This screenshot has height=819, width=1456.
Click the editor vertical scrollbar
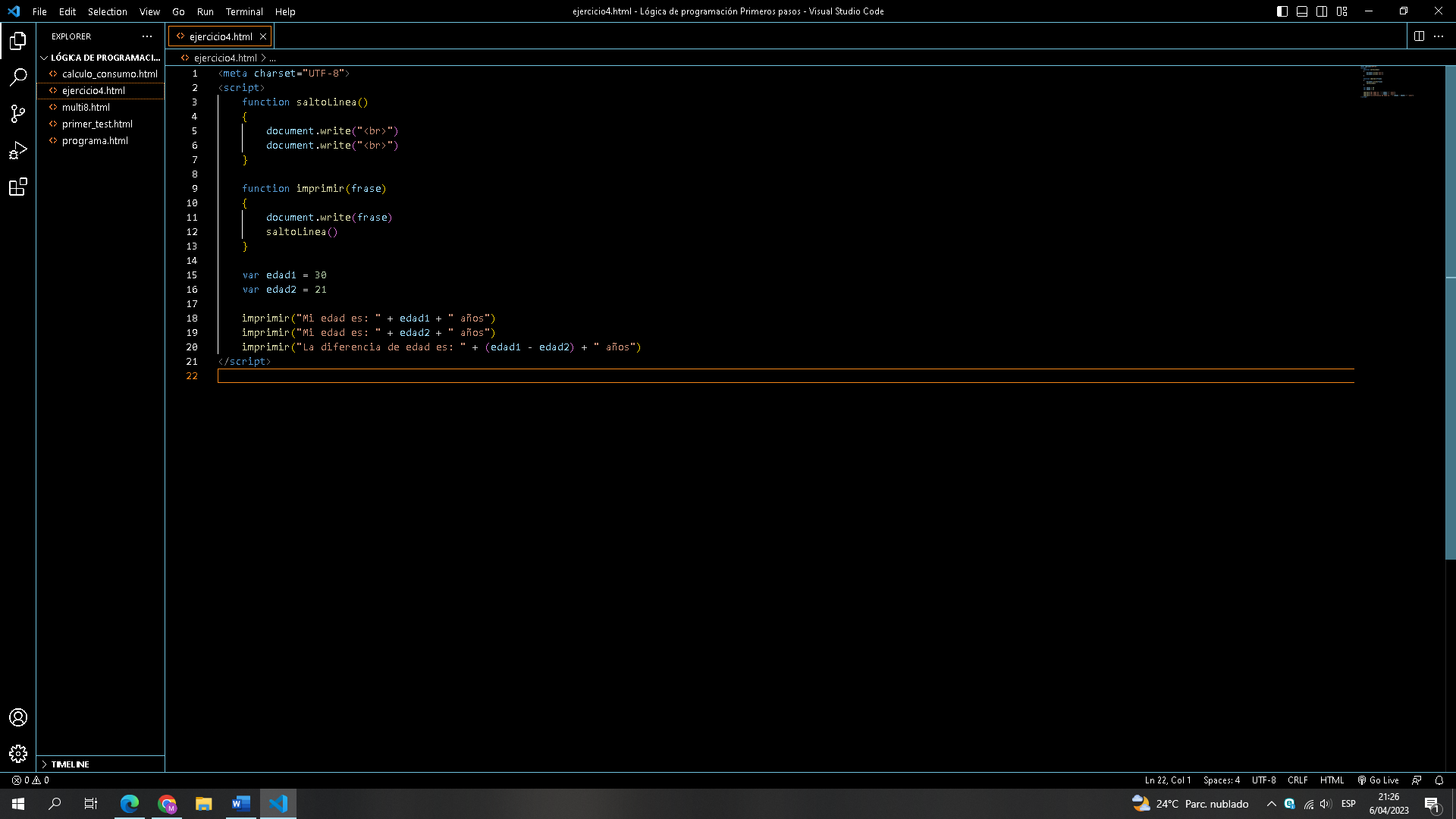coord(1451,312)
